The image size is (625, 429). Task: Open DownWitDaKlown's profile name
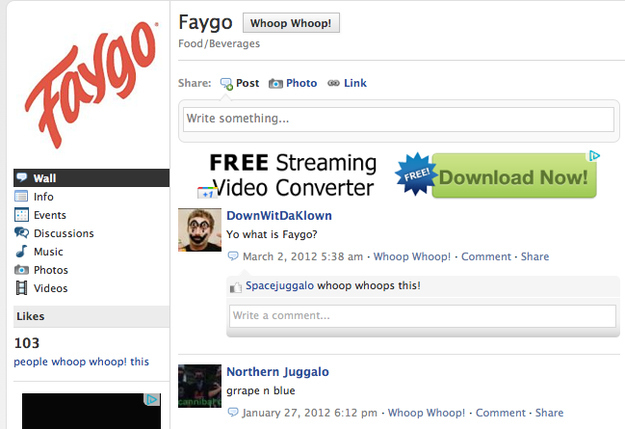pyautogui.click(x=279, y=216)
